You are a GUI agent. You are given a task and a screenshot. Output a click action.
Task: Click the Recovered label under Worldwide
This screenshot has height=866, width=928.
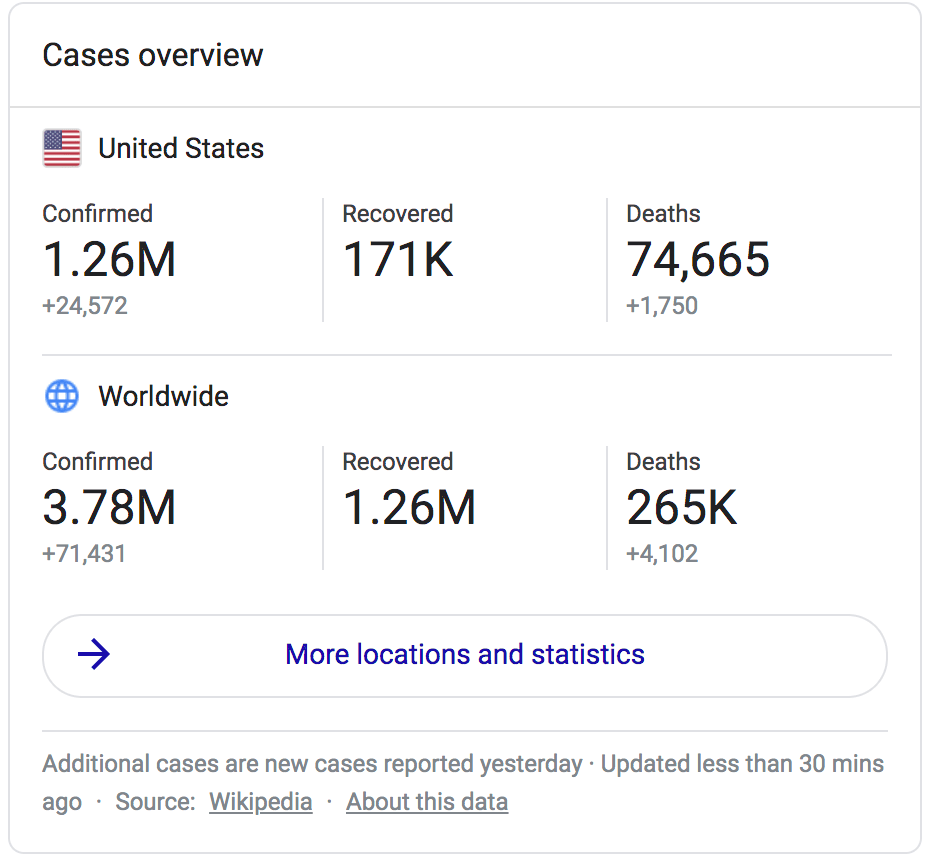point(397,462)
